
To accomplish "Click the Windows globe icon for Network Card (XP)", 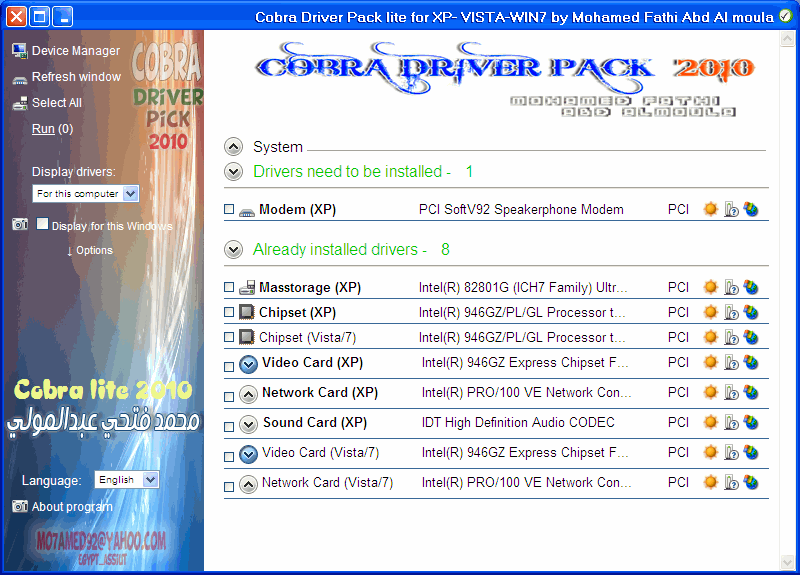I will point(751,393).
